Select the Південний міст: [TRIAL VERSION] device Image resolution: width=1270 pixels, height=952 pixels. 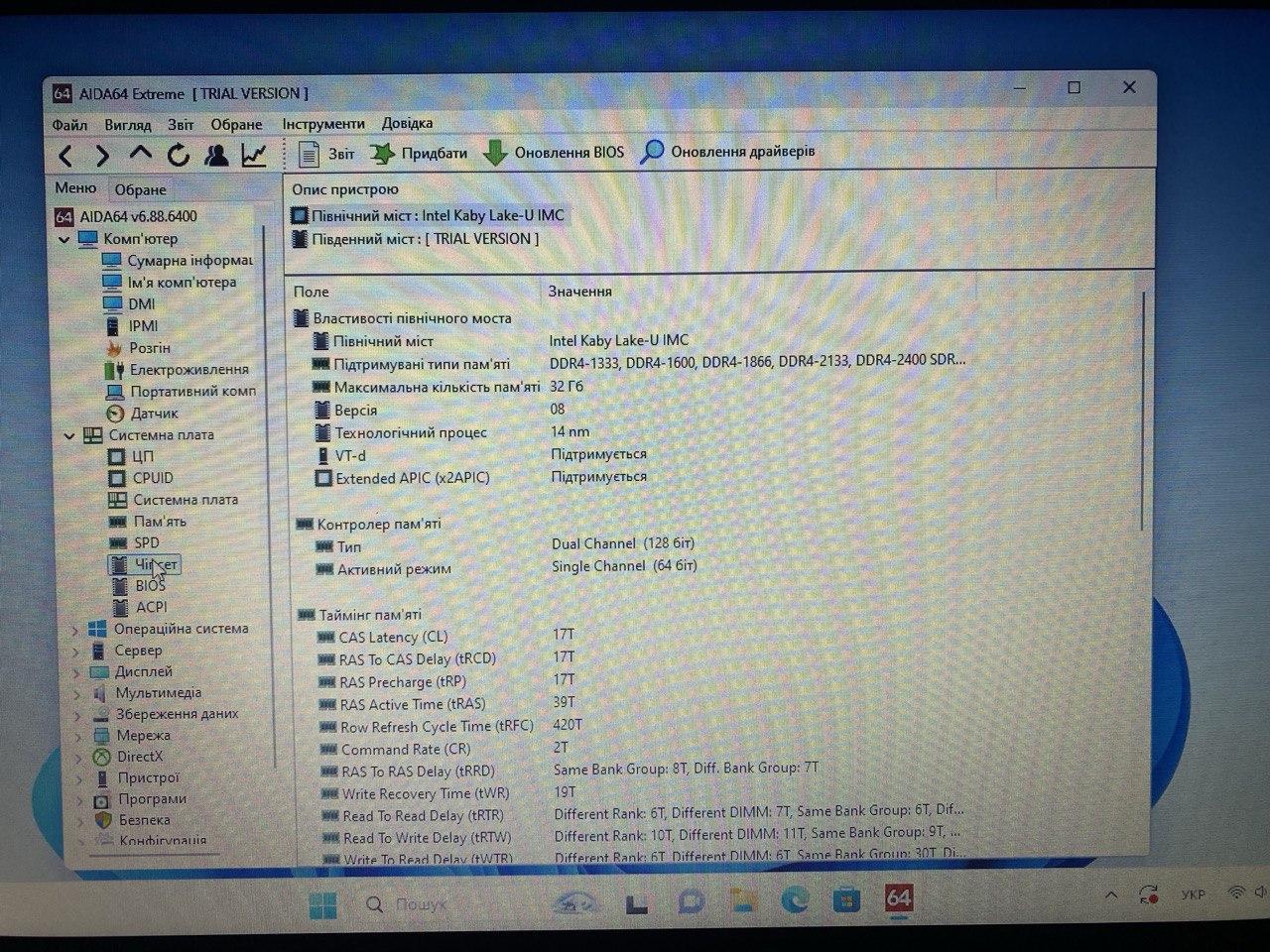(x=416, y=239)
